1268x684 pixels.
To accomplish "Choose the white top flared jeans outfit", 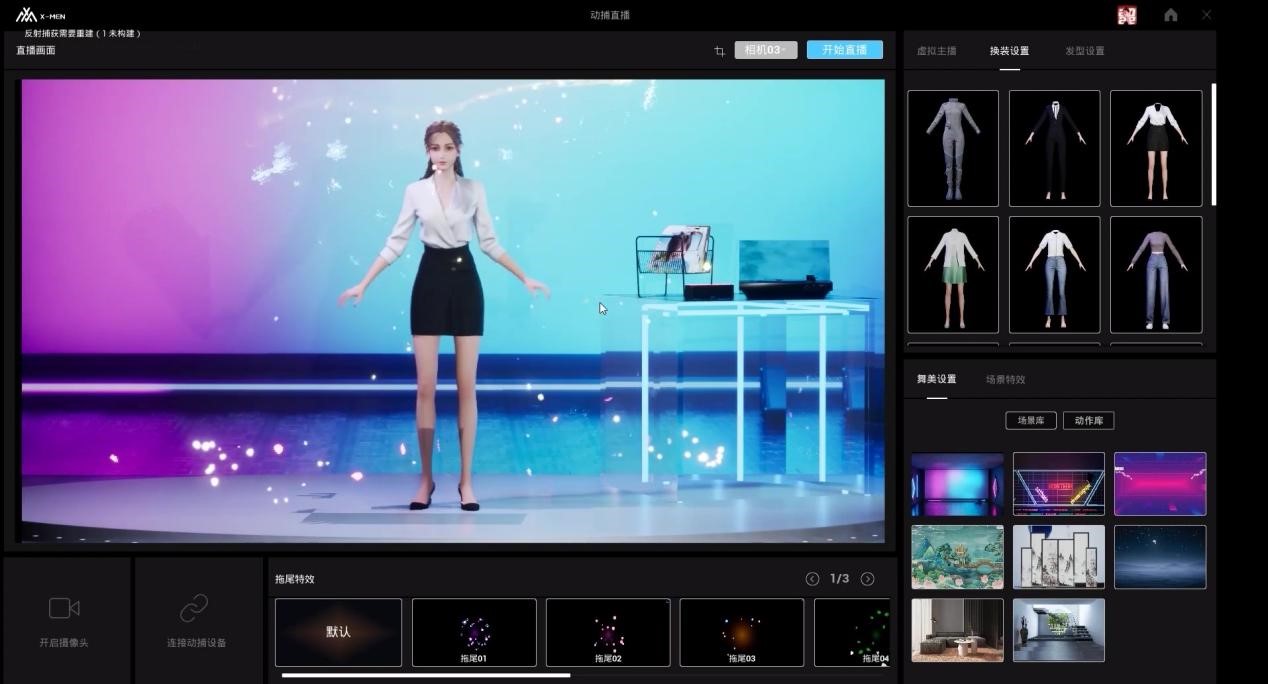I will (1055, 275).
